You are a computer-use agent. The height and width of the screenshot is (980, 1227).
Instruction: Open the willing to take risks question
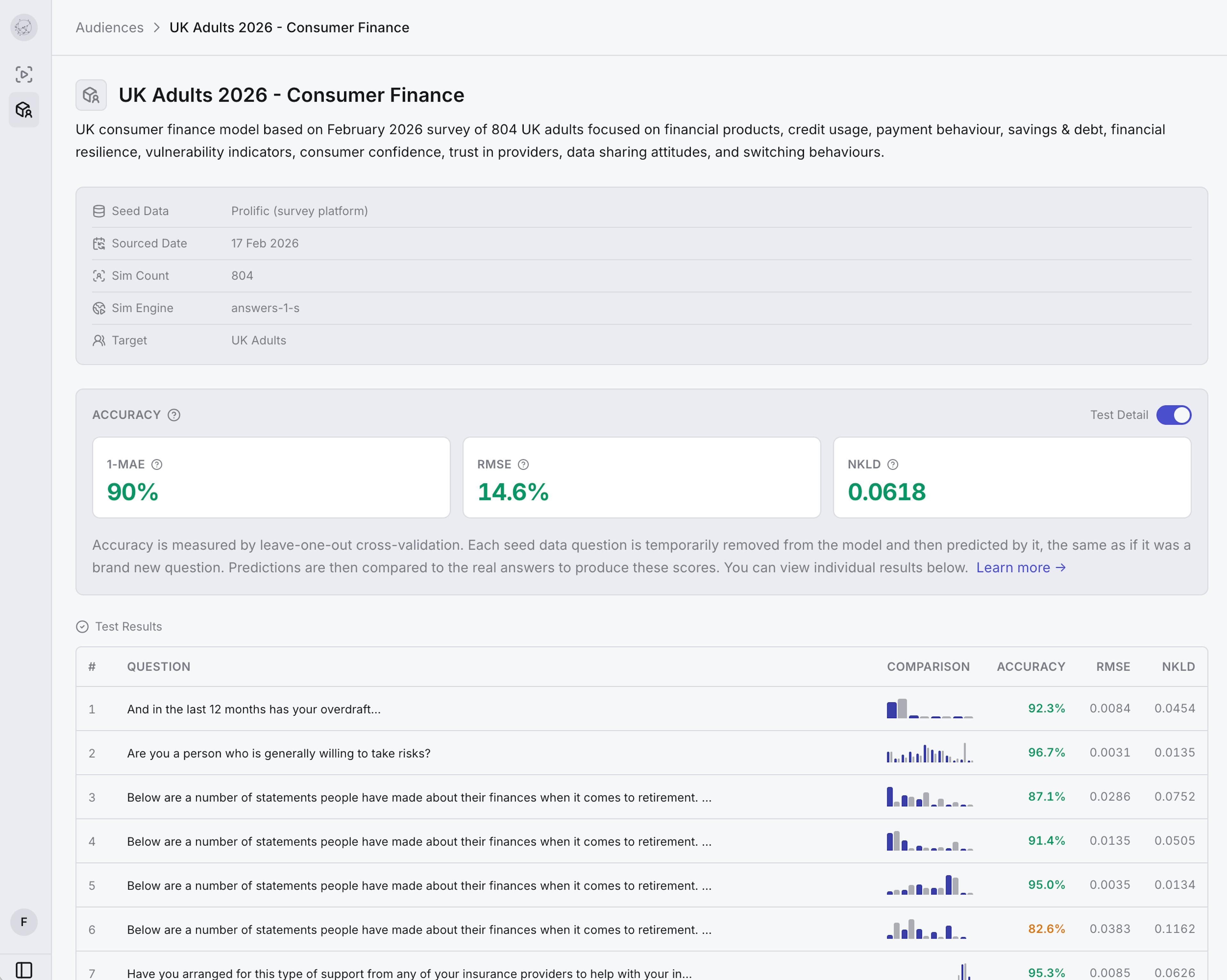pyautogui.click(x=278, y=753)
